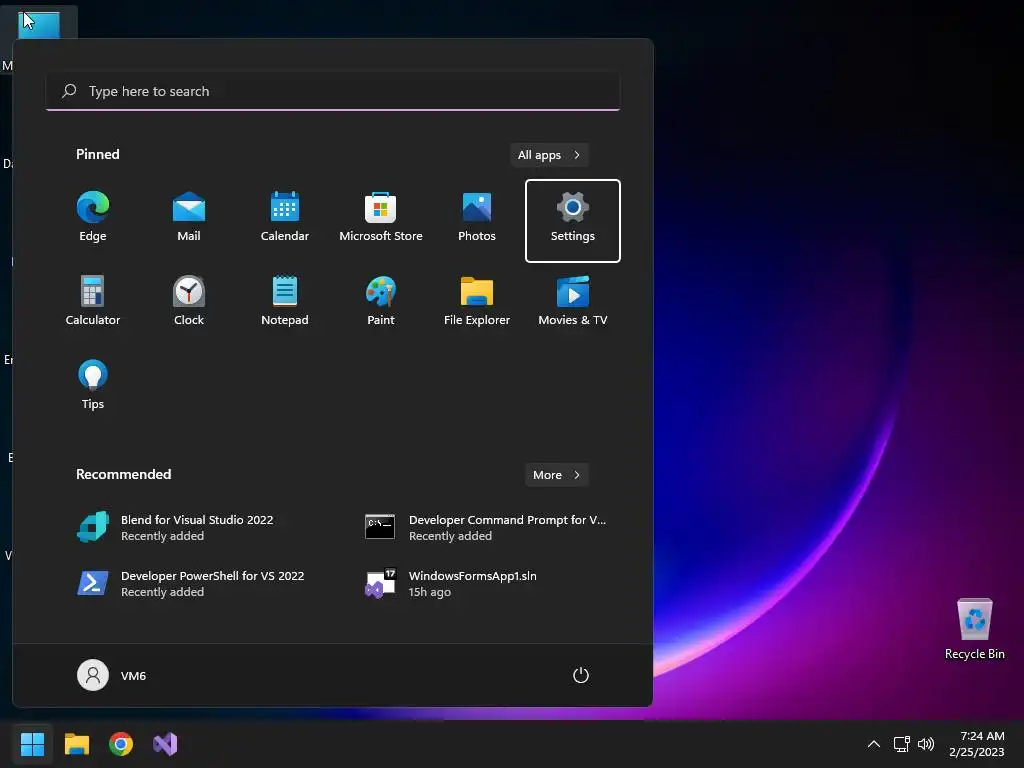
Task: Open the clock and date 7:24 AM
Action: 977,744
